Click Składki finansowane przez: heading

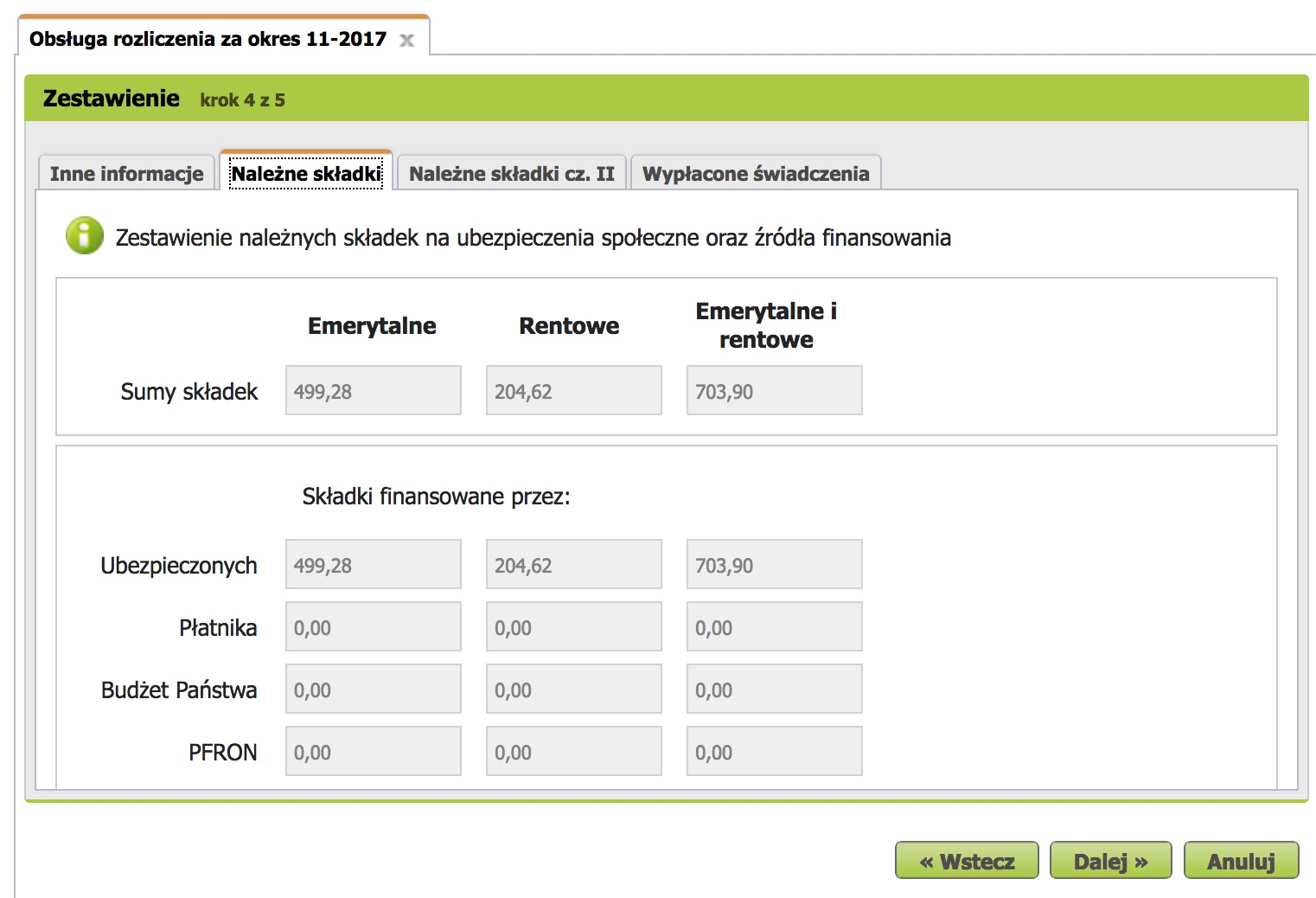point(436,497)
